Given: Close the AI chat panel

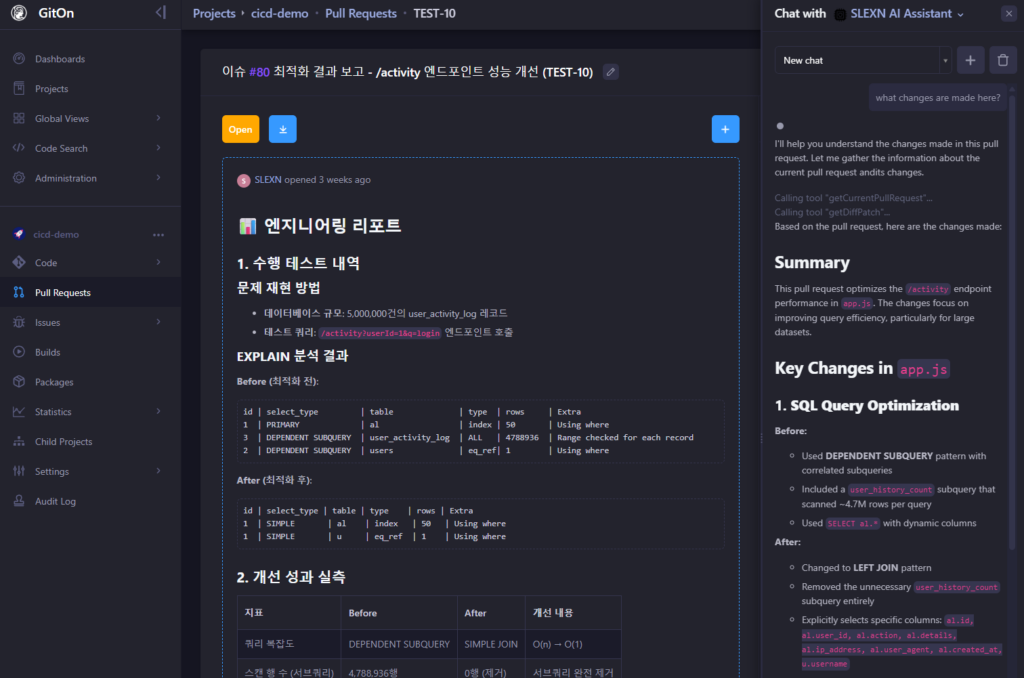Looking at the screenshot, I should tap(1007, 14).
